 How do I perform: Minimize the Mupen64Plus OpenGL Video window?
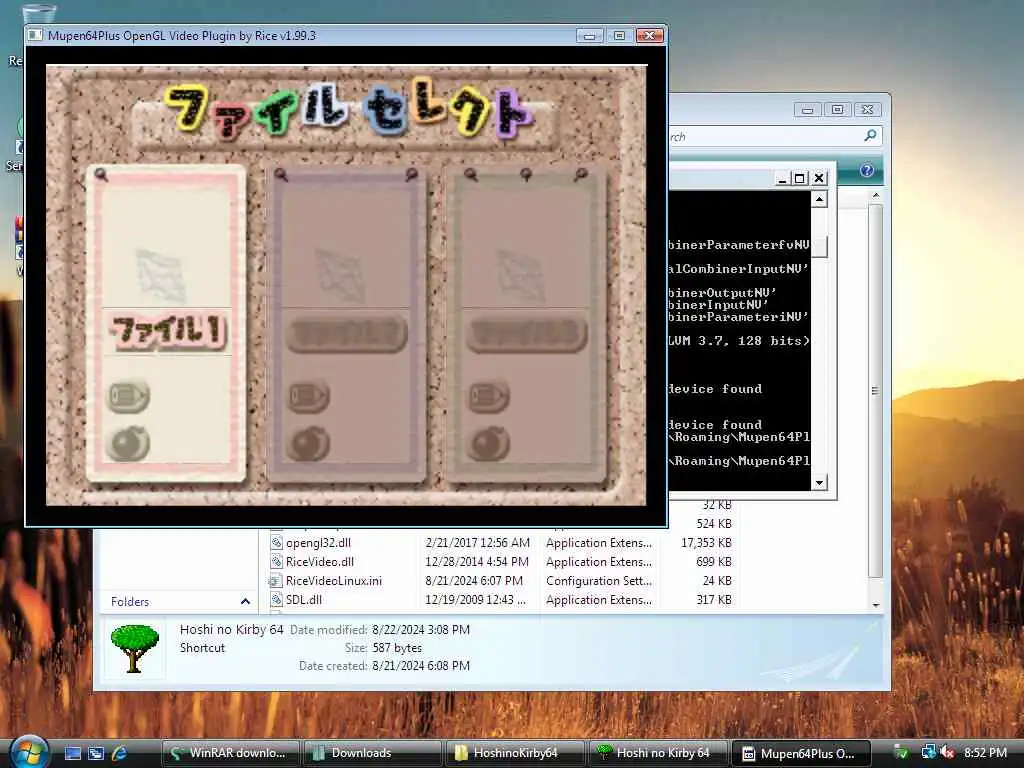(x=589, y=36)
